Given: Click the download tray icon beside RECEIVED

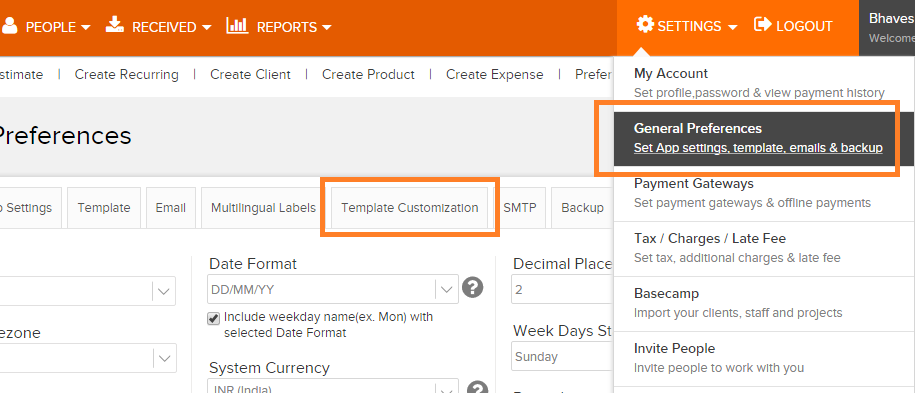Looking at the screenshot, I should 114,25.
